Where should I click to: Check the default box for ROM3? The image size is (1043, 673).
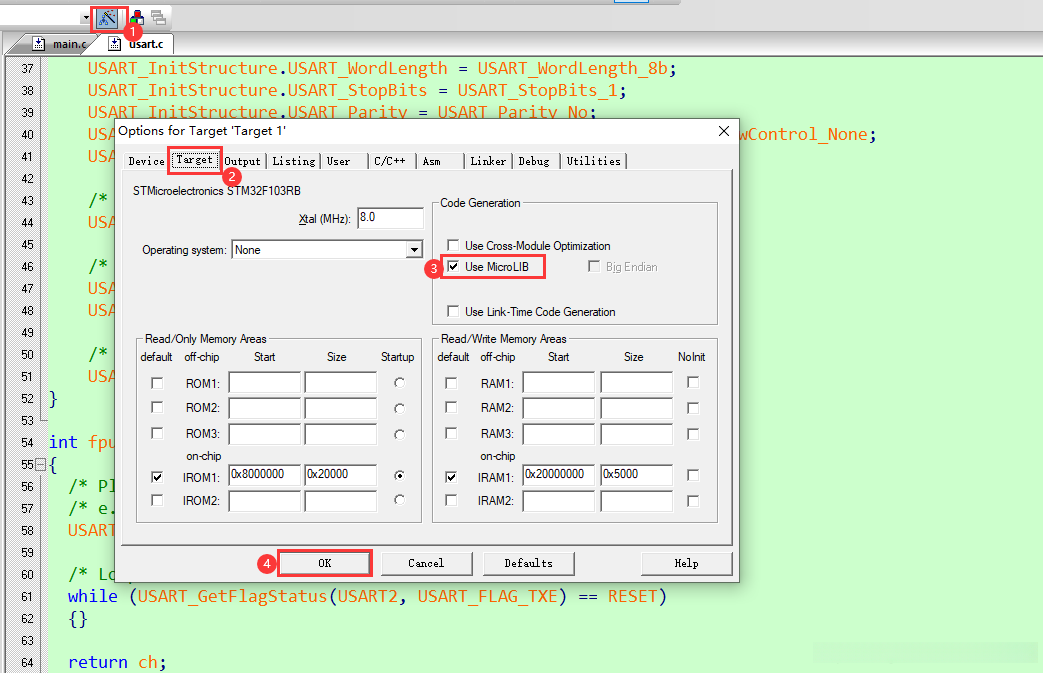point(157,434)
